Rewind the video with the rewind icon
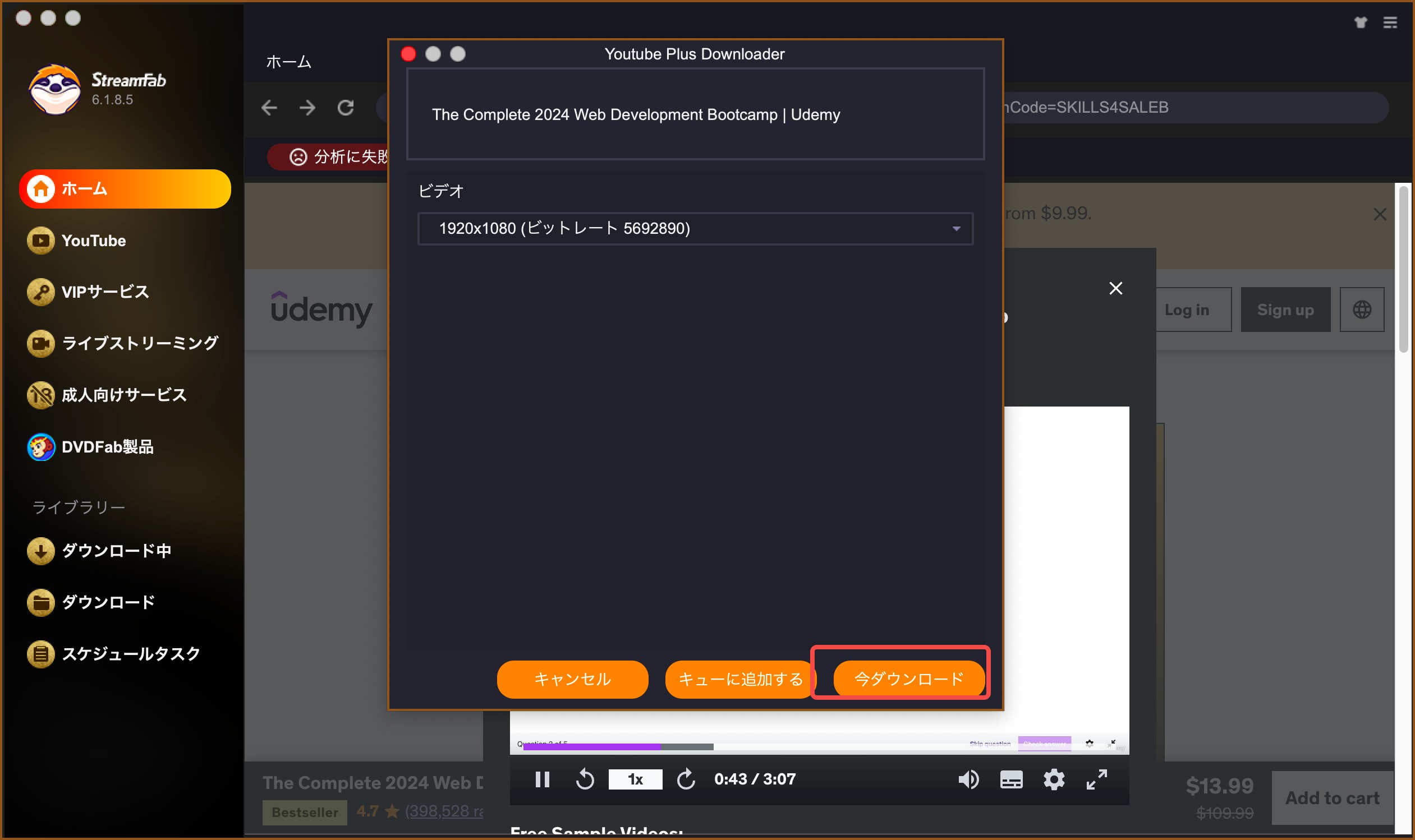 [585, 779]
